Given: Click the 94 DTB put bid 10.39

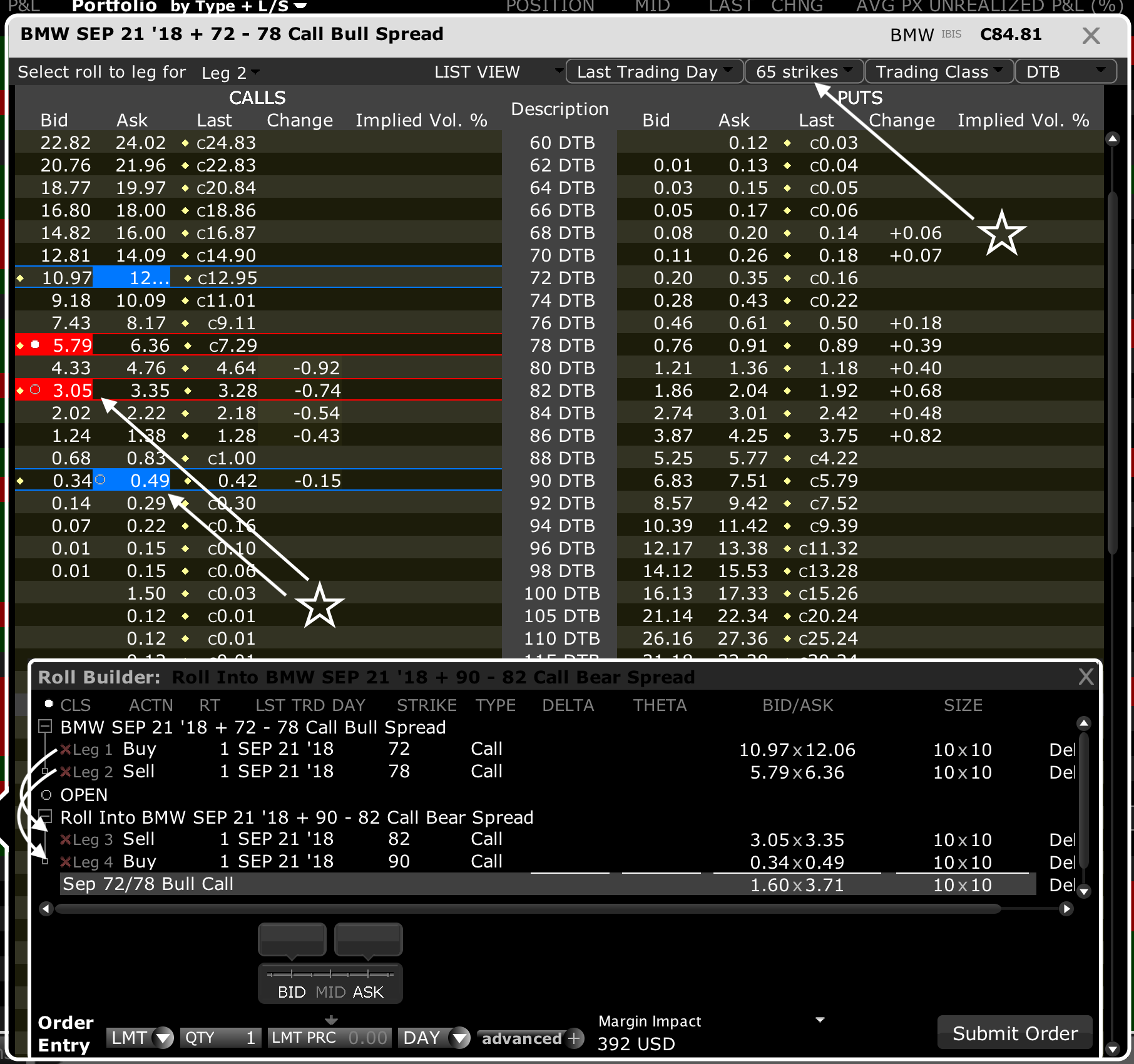Looking at the screenshot, I should tap(667, 526).
